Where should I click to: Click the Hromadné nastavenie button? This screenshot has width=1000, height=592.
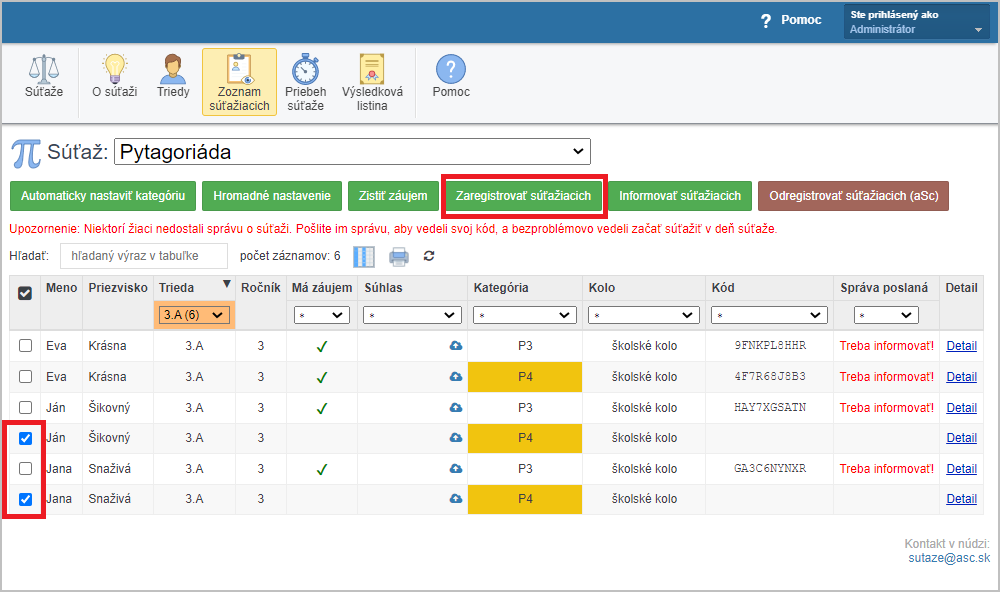pyautogui.click(x=272, y=196)
